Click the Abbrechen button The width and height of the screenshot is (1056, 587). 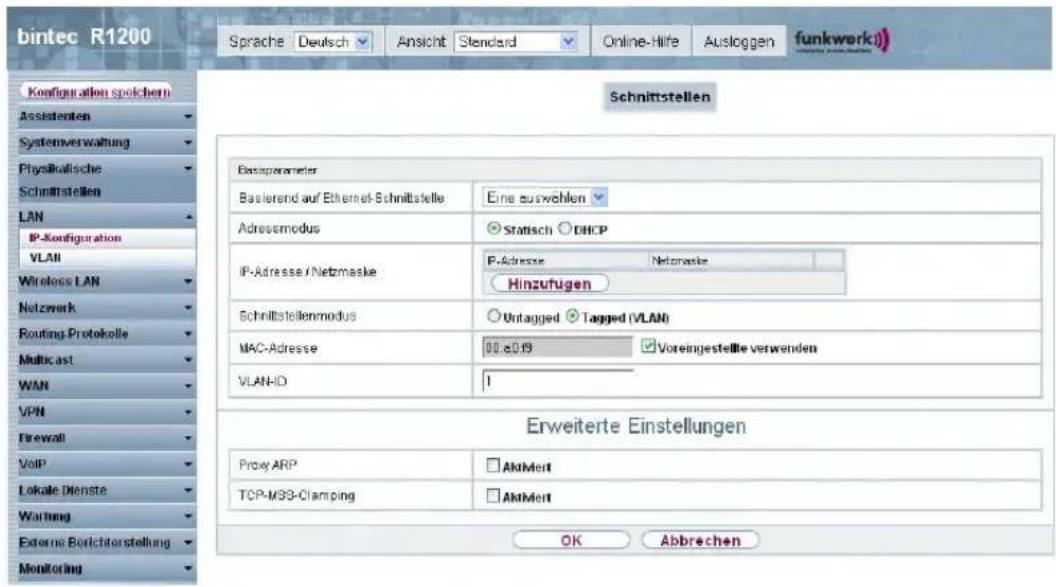(x=700, y=540)
